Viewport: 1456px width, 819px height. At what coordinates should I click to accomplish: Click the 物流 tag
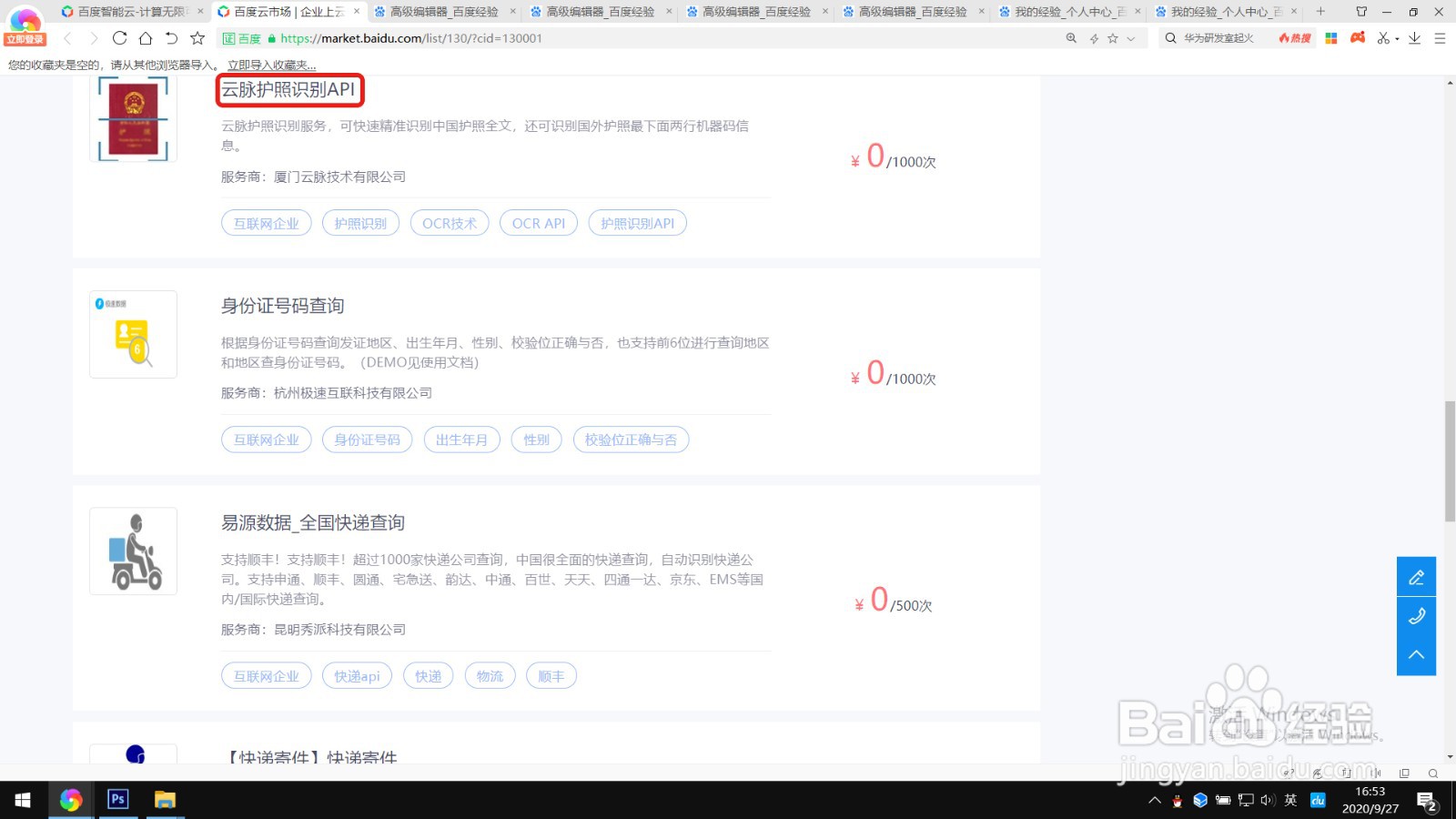(x=490, y=676)
